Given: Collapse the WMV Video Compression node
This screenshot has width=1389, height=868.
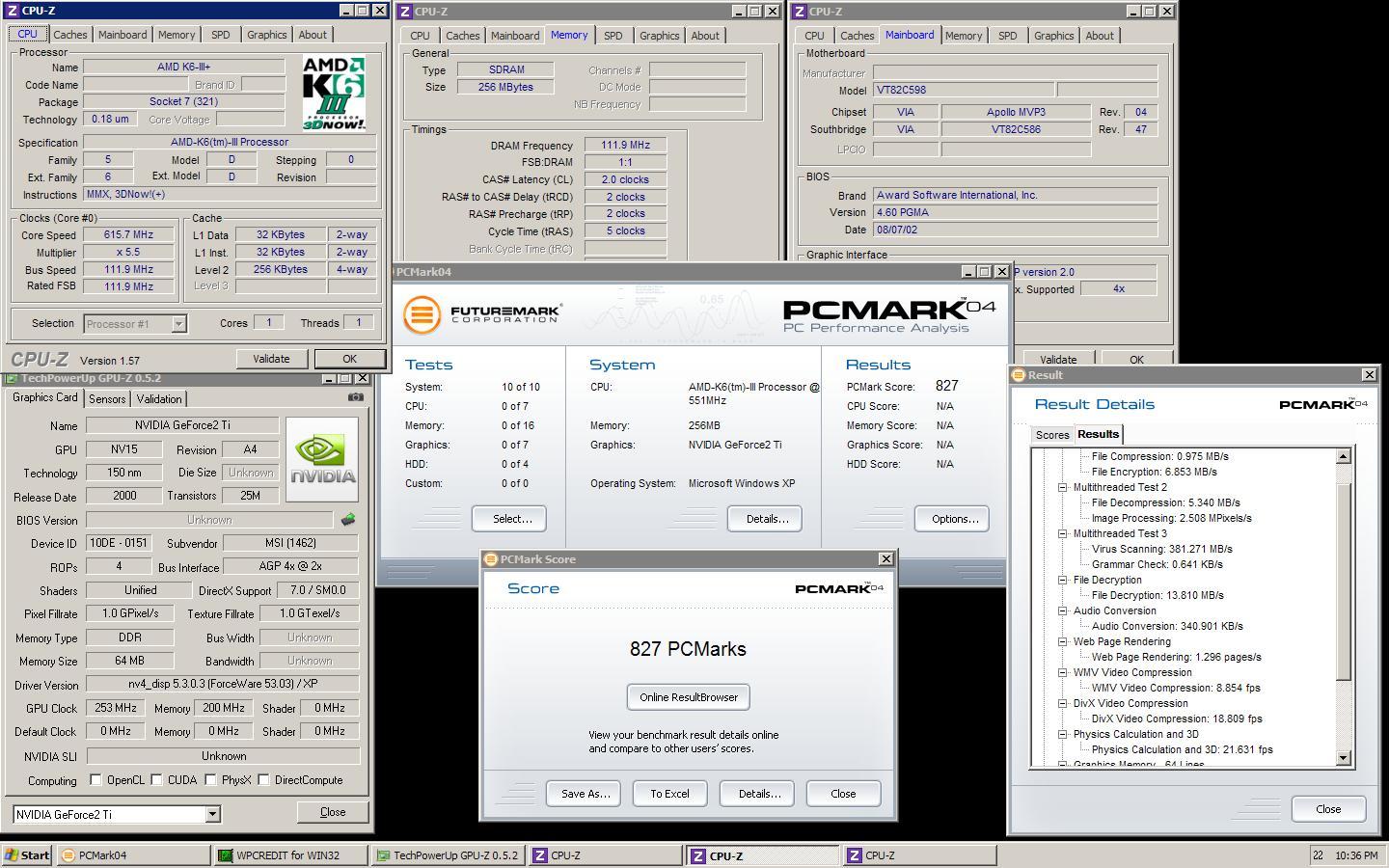Looking at the screenshot, I should 1063,672.
